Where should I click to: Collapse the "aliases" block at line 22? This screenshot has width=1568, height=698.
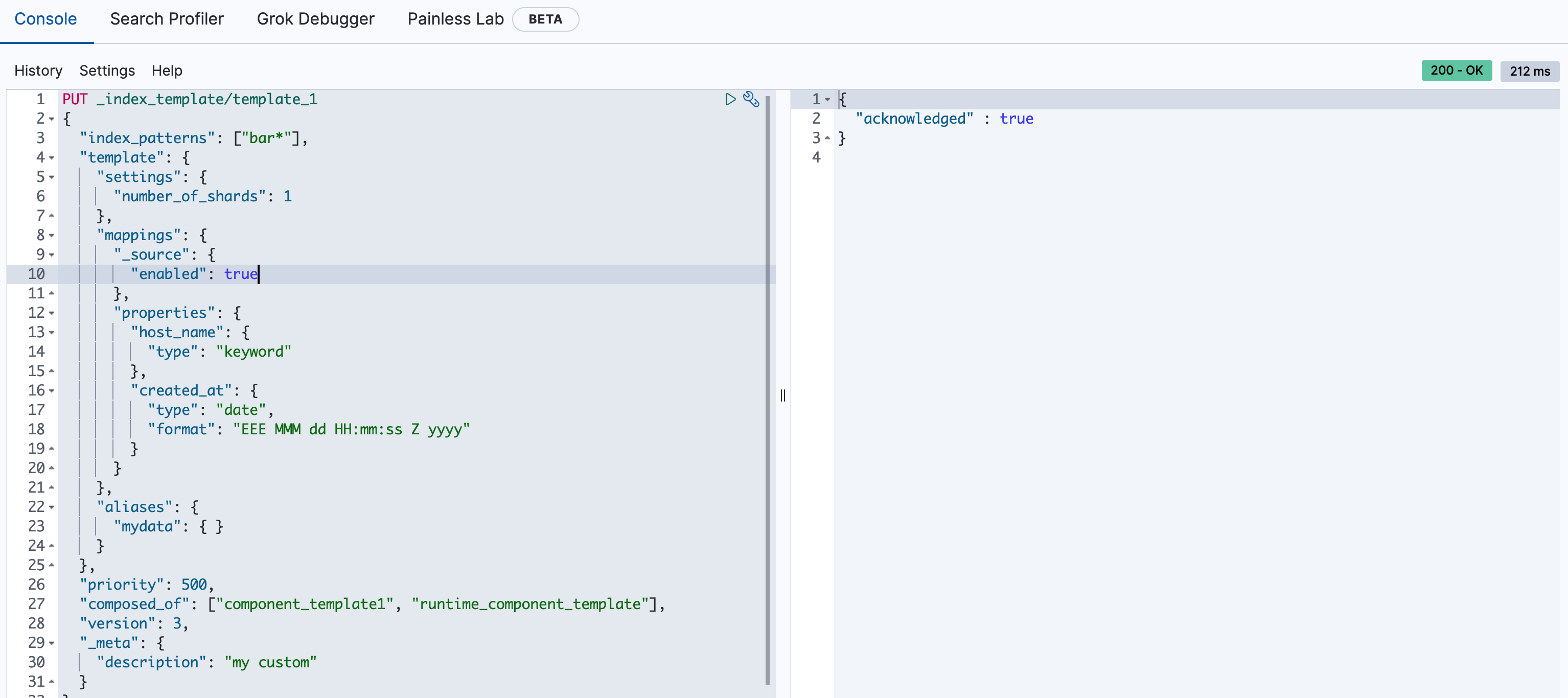pos(52,507)
